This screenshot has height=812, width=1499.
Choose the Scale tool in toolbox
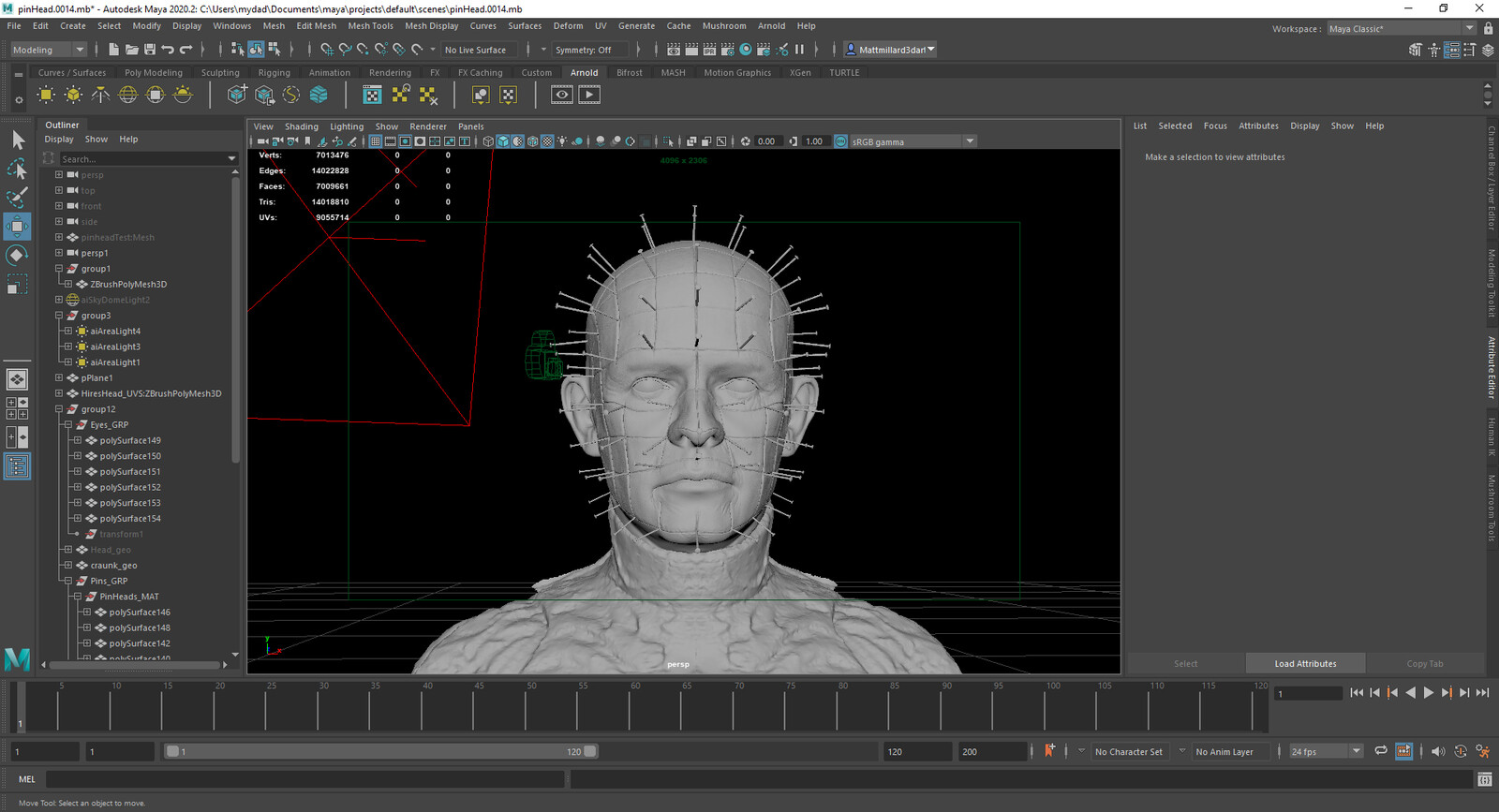18,284
